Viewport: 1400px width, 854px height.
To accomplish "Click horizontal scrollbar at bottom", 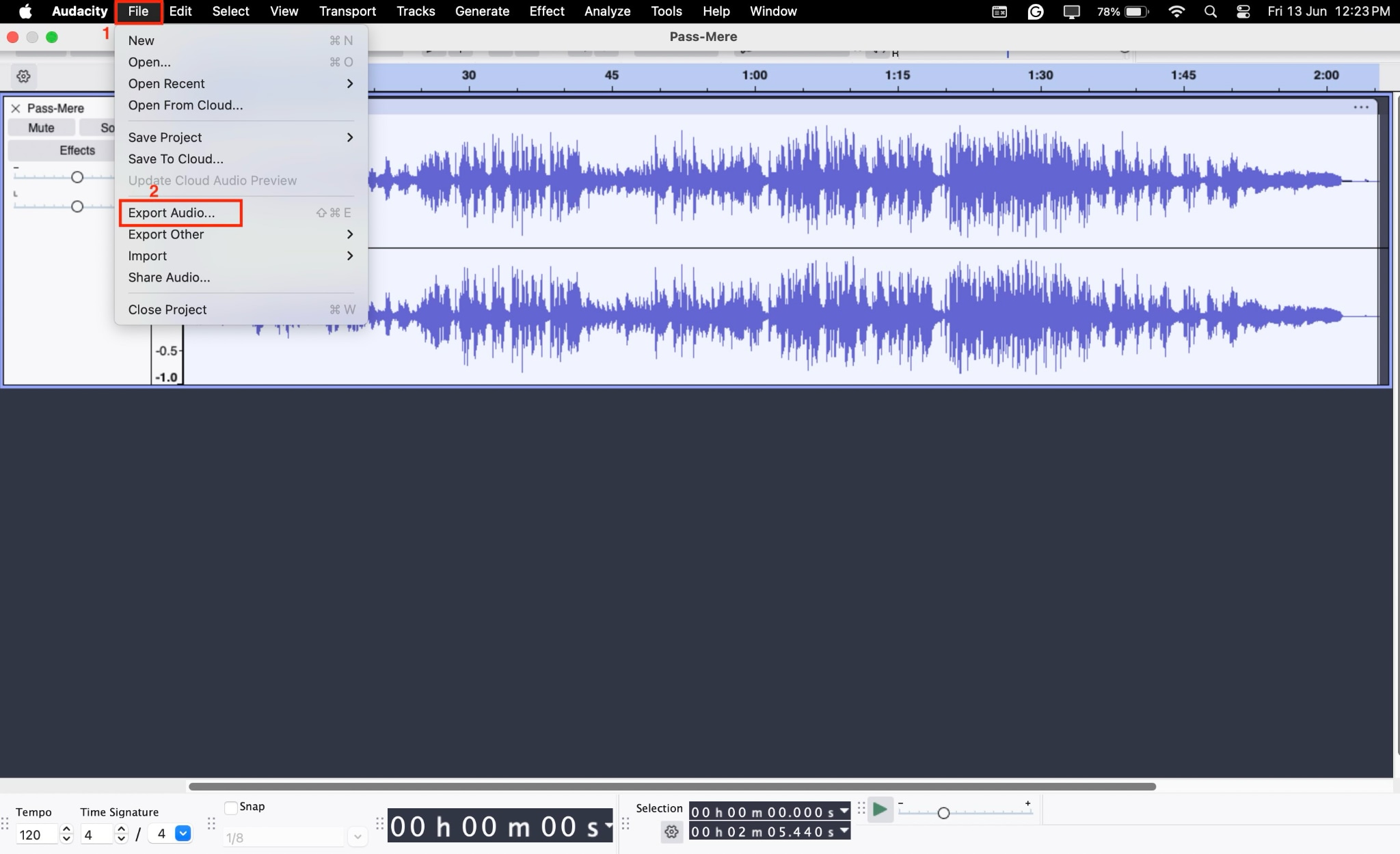I will 672,786.
